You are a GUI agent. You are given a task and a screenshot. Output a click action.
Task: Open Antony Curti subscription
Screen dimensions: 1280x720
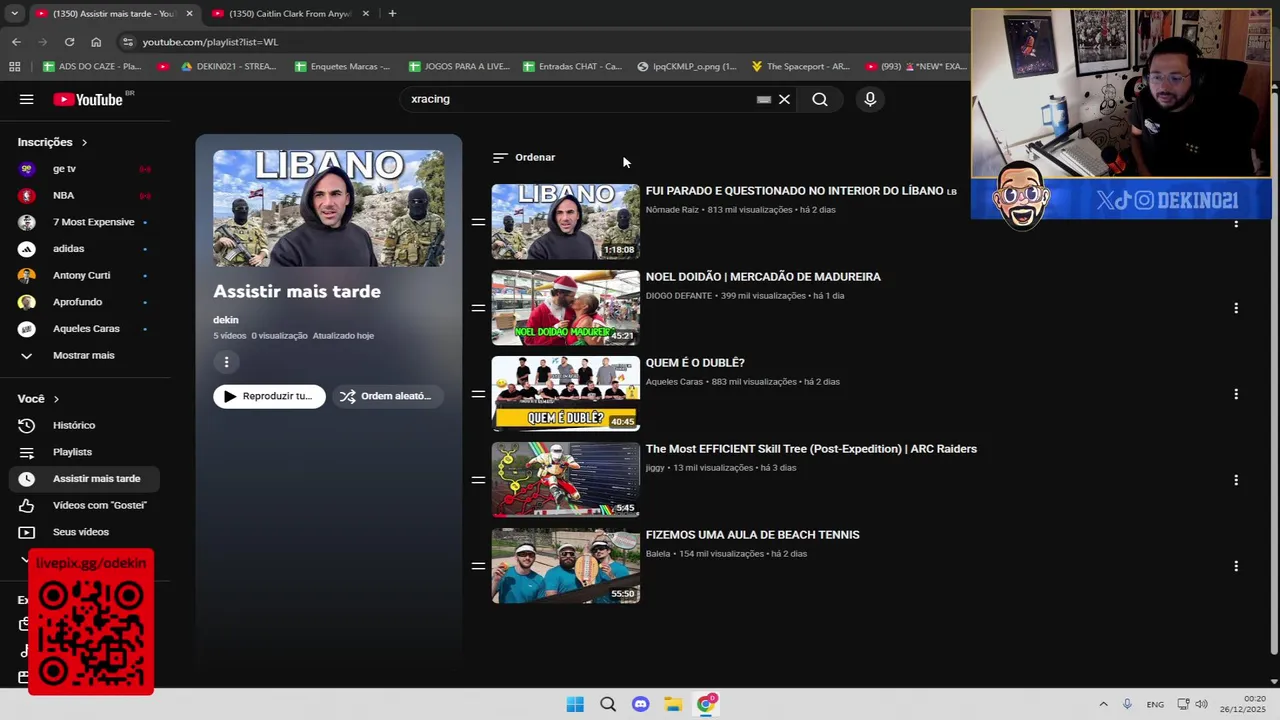coord(84,275)
